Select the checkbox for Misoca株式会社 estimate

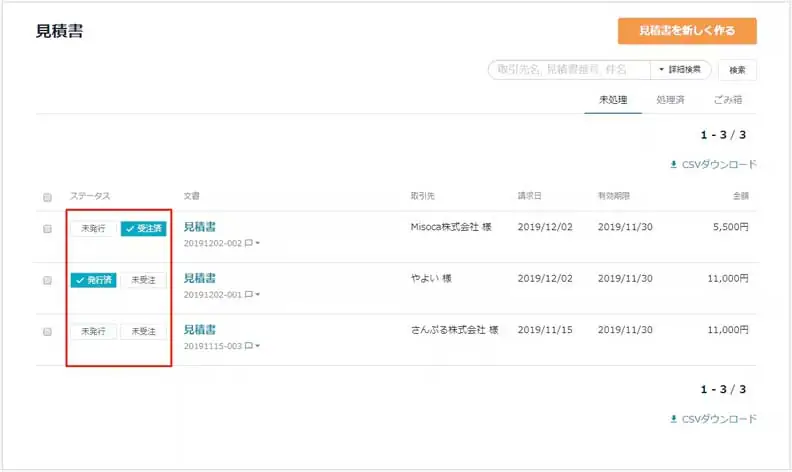click(x=47, y=229)
